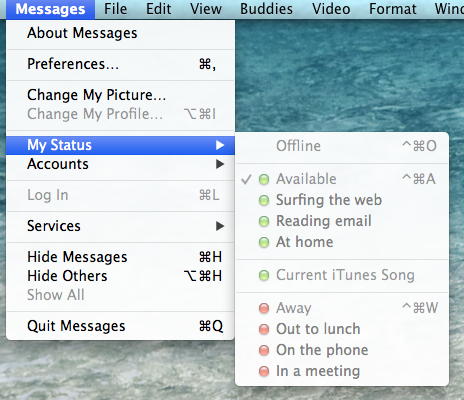This screenshot has width=464, height=400.
Task: Open the Format menu
Action: [x=393, y=9]
